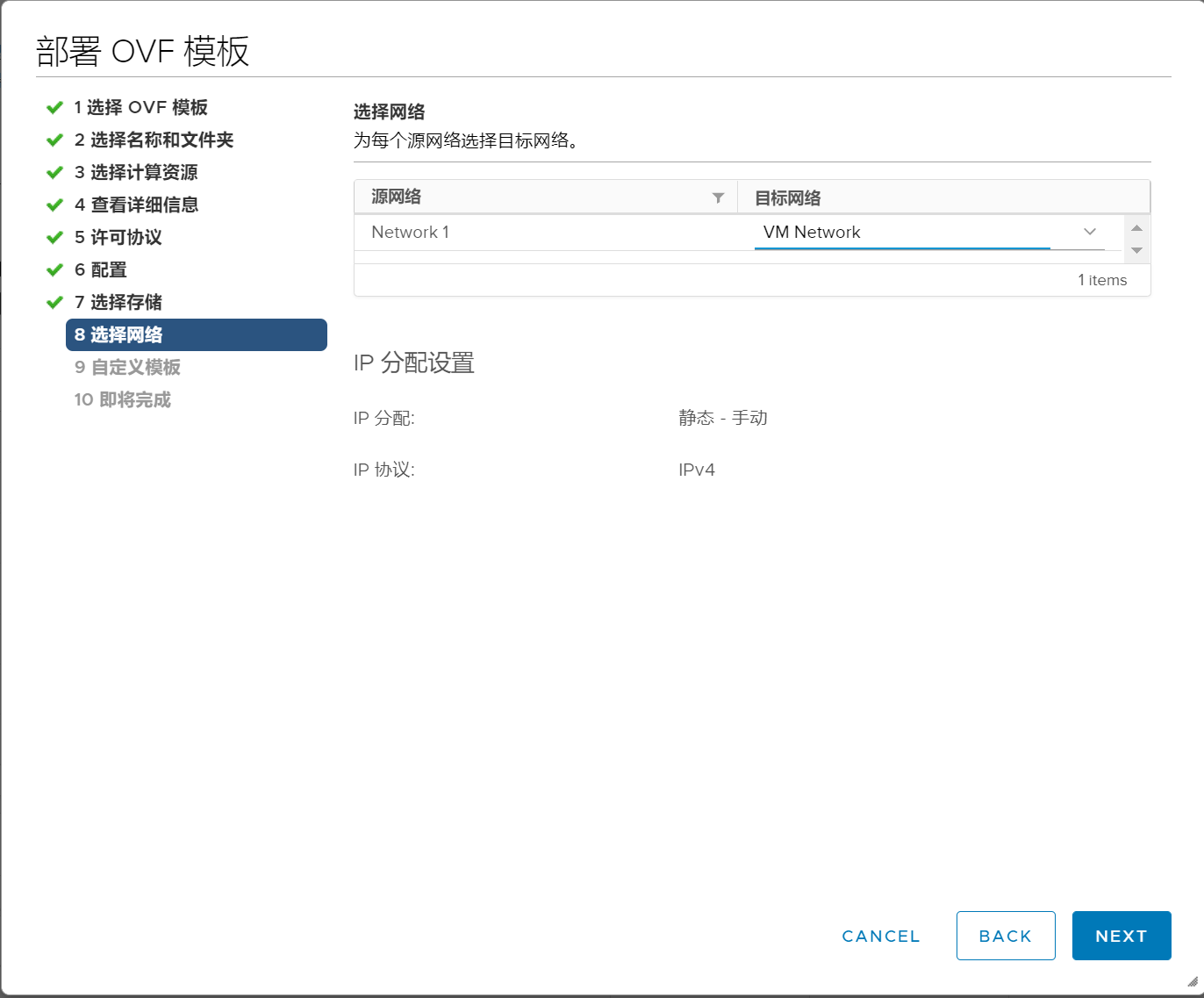Click green checkmark beside 许可协议
The width and height of the screenshot is (1204, 998).
click(54, 237)
